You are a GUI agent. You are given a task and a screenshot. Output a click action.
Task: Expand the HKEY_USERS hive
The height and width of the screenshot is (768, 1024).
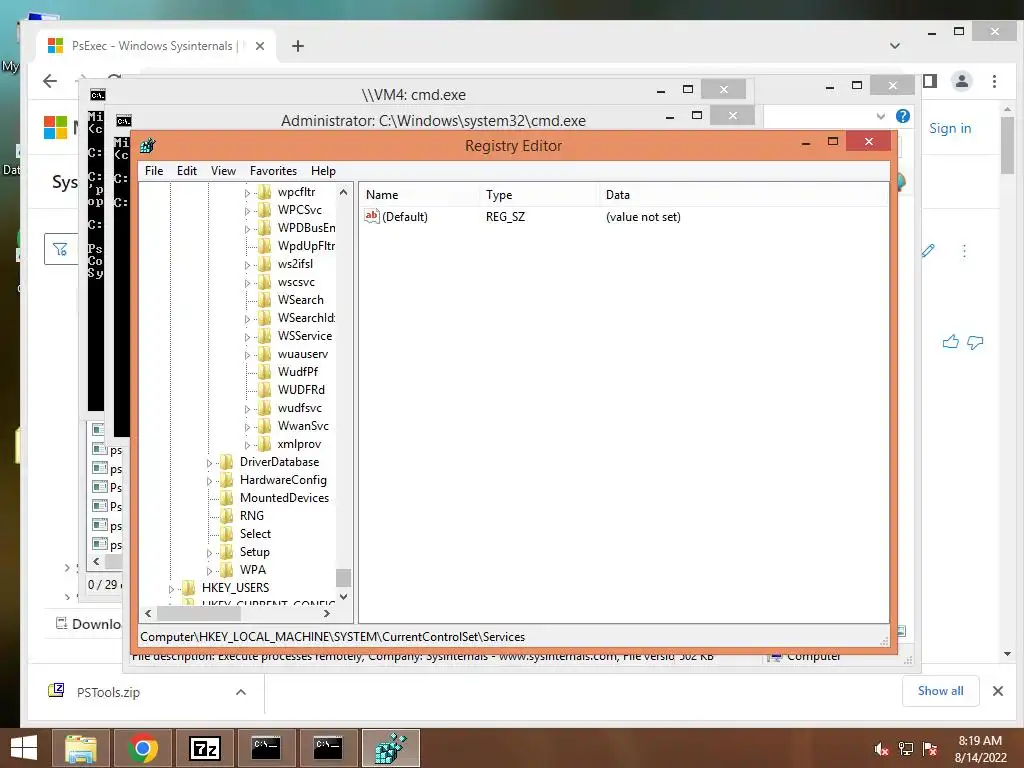pos(172,589)
